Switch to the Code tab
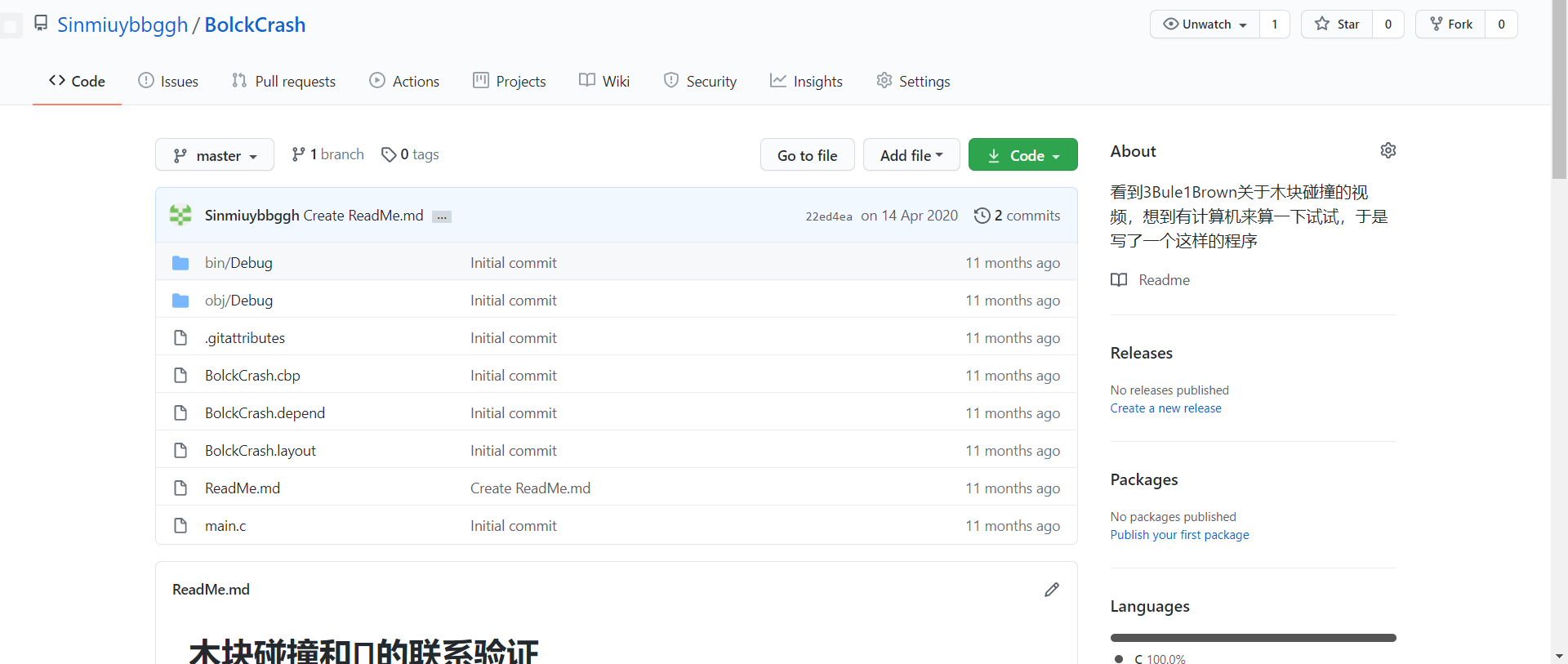 [x=77, y=81]
